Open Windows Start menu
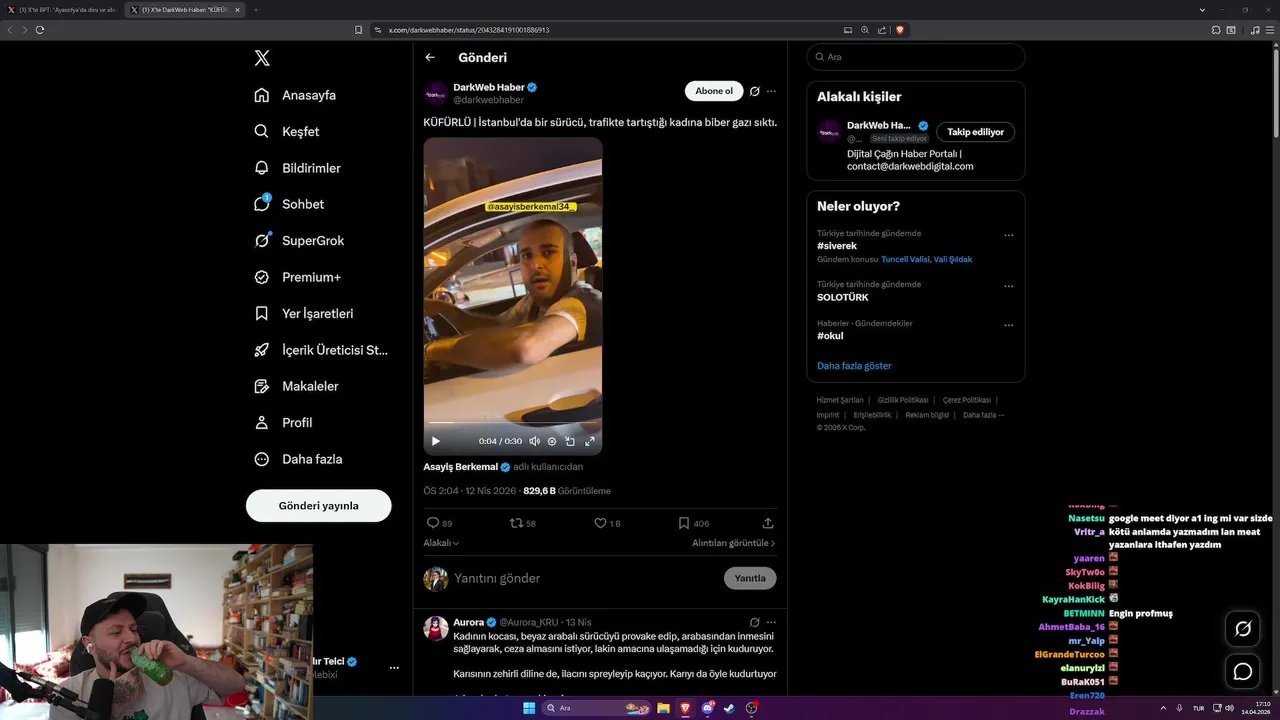Image resolution: width=1280 pixels, height=720 pixels. point(529,708)
